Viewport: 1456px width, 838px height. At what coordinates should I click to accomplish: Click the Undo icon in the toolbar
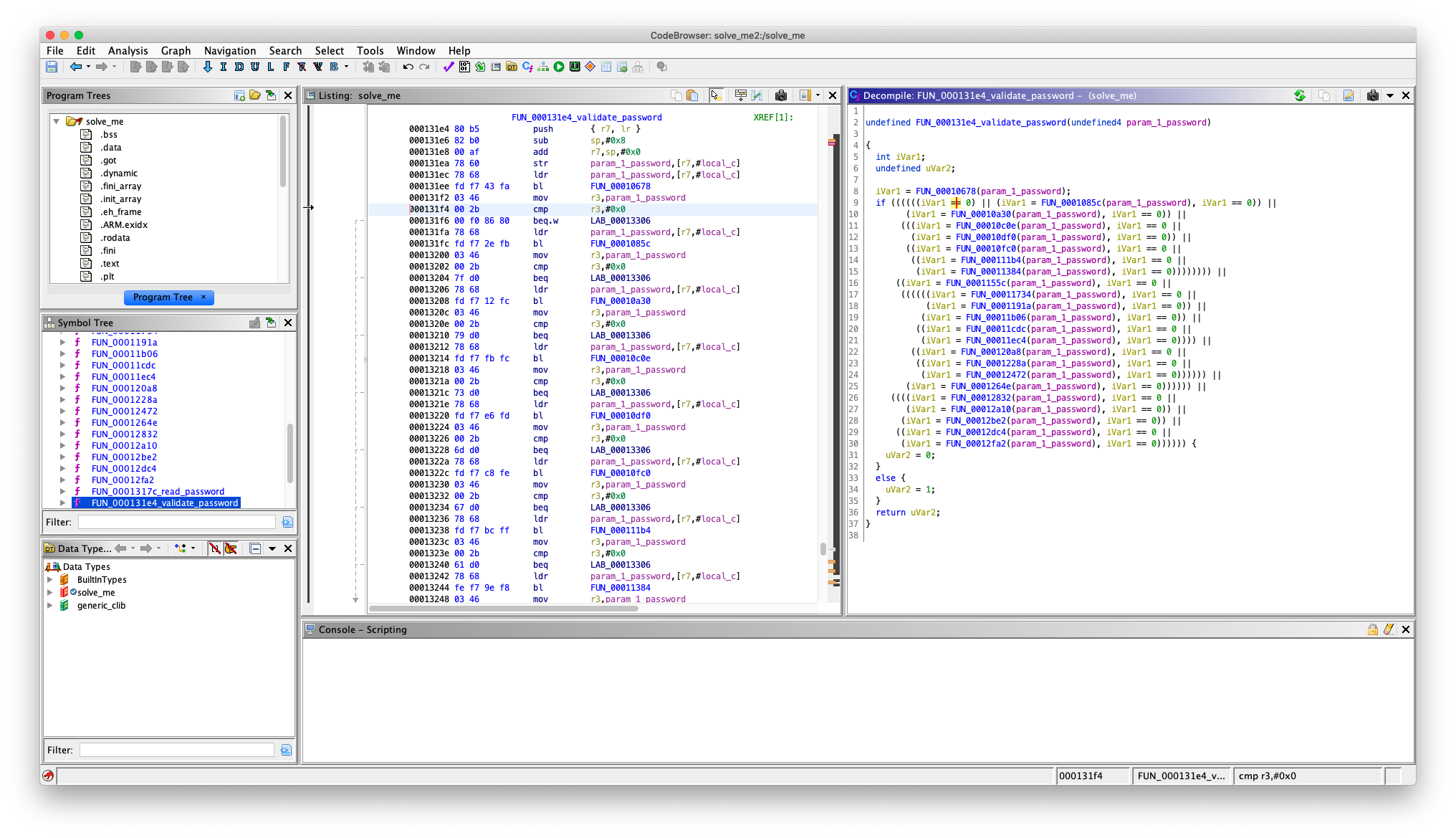(408, 67)
